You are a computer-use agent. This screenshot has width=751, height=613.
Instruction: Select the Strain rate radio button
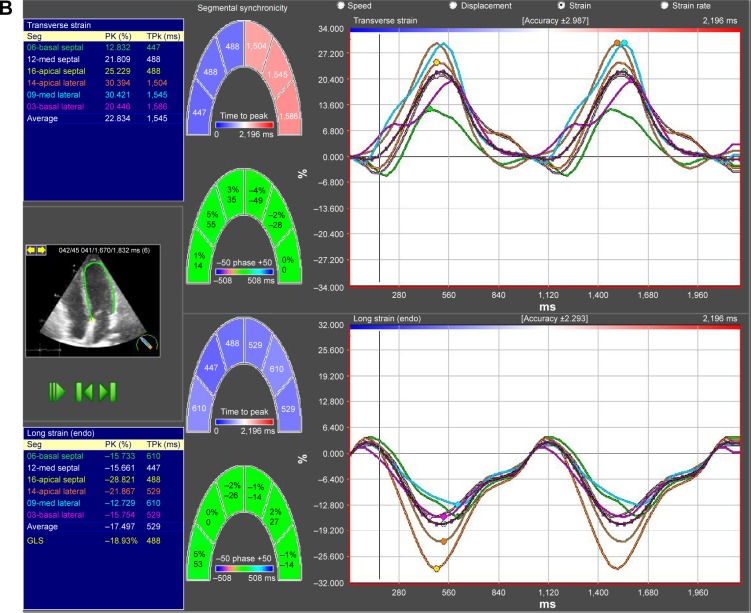click(x=664, y=6)
